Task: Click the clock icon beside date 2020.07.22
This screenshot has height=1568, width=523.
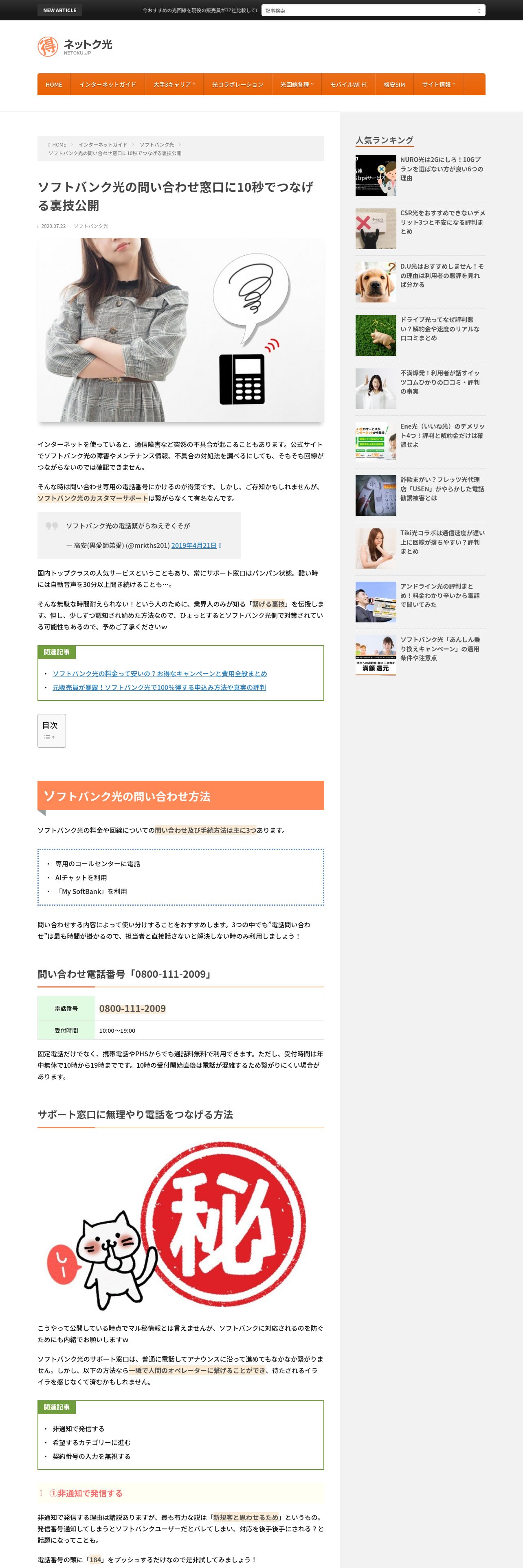Action: (x=38, y=226)
